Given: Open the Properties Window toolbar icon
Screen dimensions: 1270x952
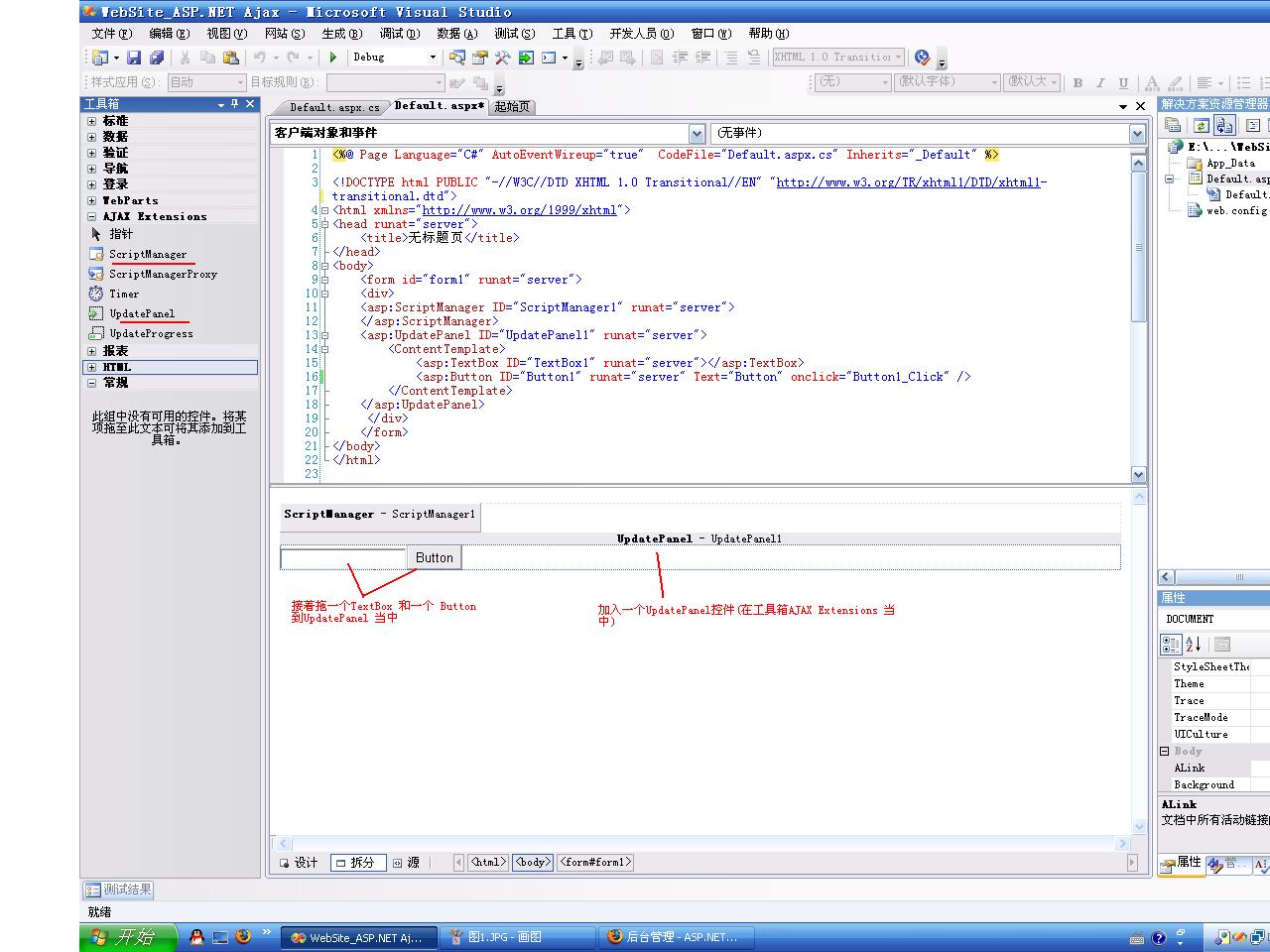Looking at the screenshot, I should (x=480, y=58).
